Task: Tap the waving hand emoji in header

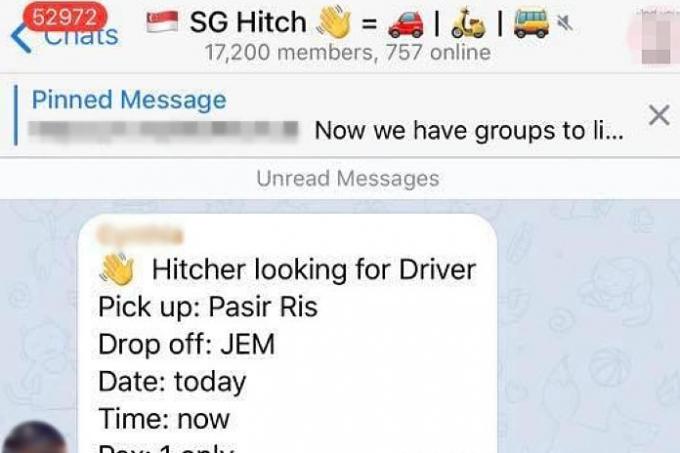Action: pos(334,23)
